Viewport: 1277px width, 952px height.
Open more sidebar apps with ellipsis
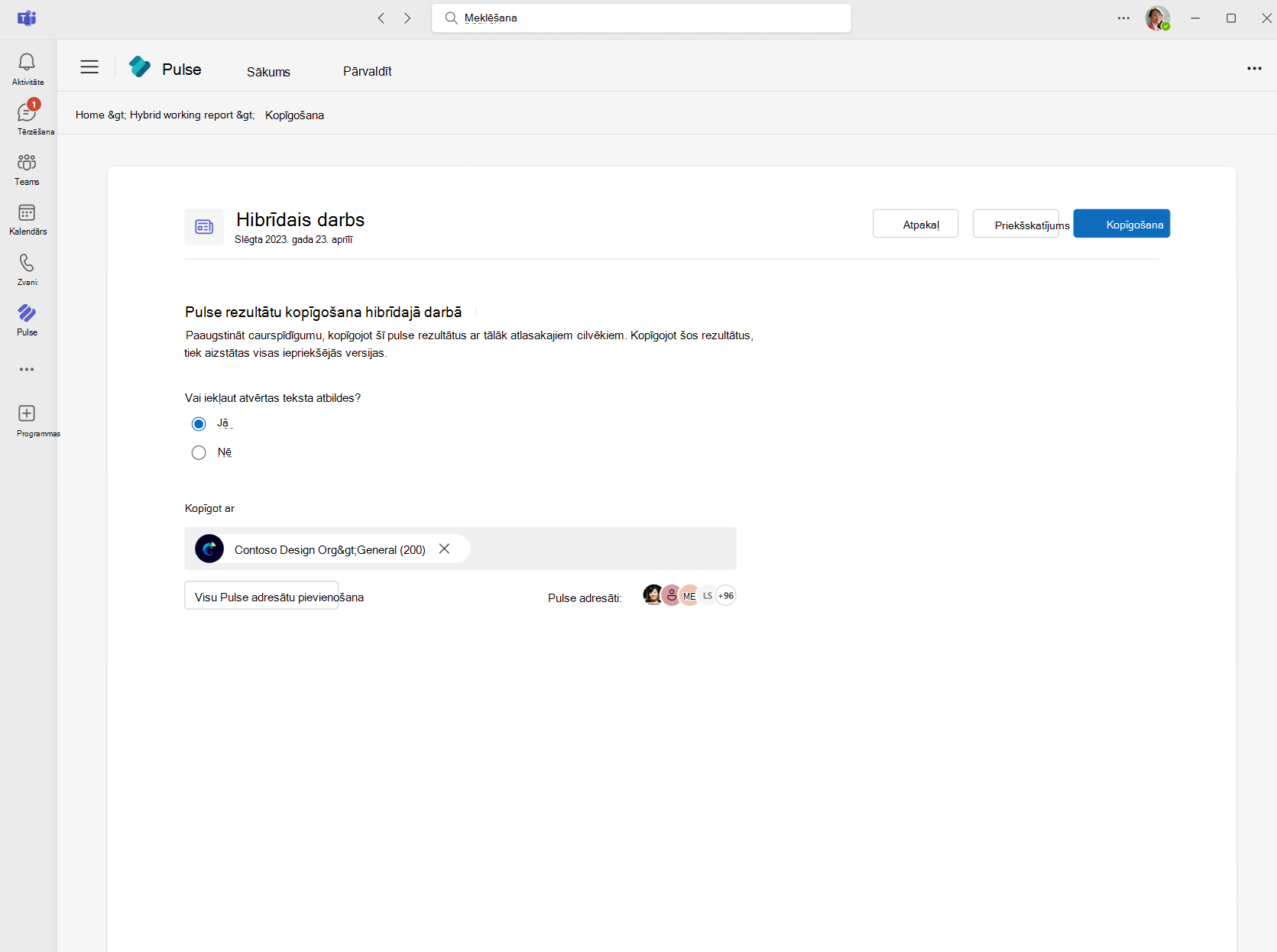(x=27, y=369)
